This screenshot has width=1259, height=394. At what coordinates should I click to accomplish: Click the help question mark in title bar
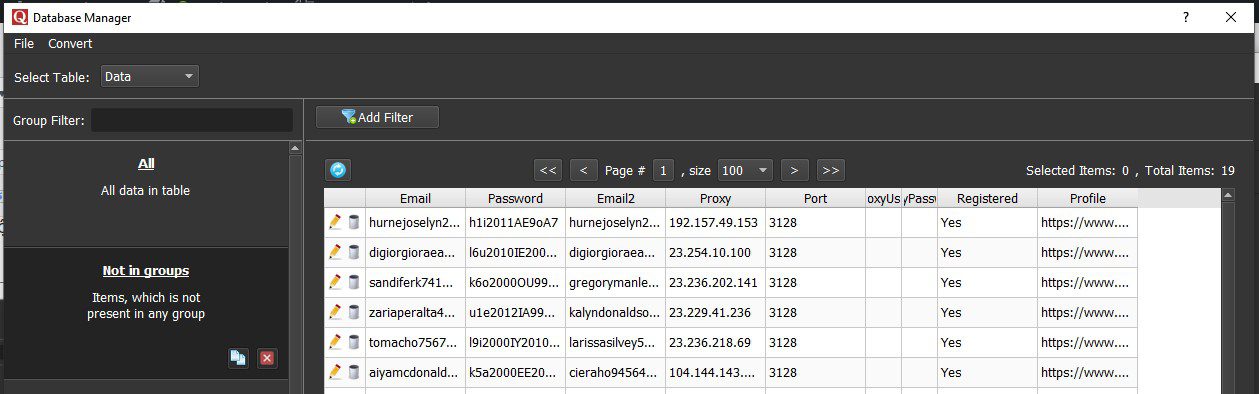[x=1185, y=17]
